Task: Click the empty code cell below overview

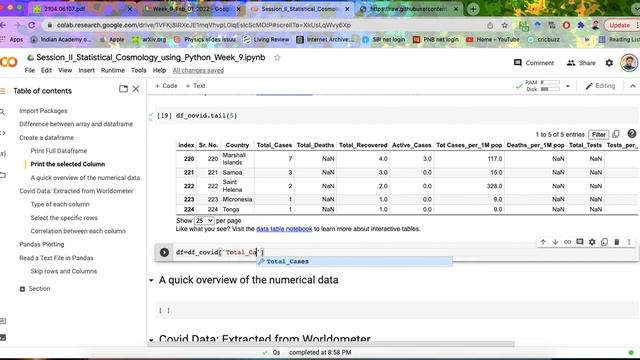Action: coord(396,311)
